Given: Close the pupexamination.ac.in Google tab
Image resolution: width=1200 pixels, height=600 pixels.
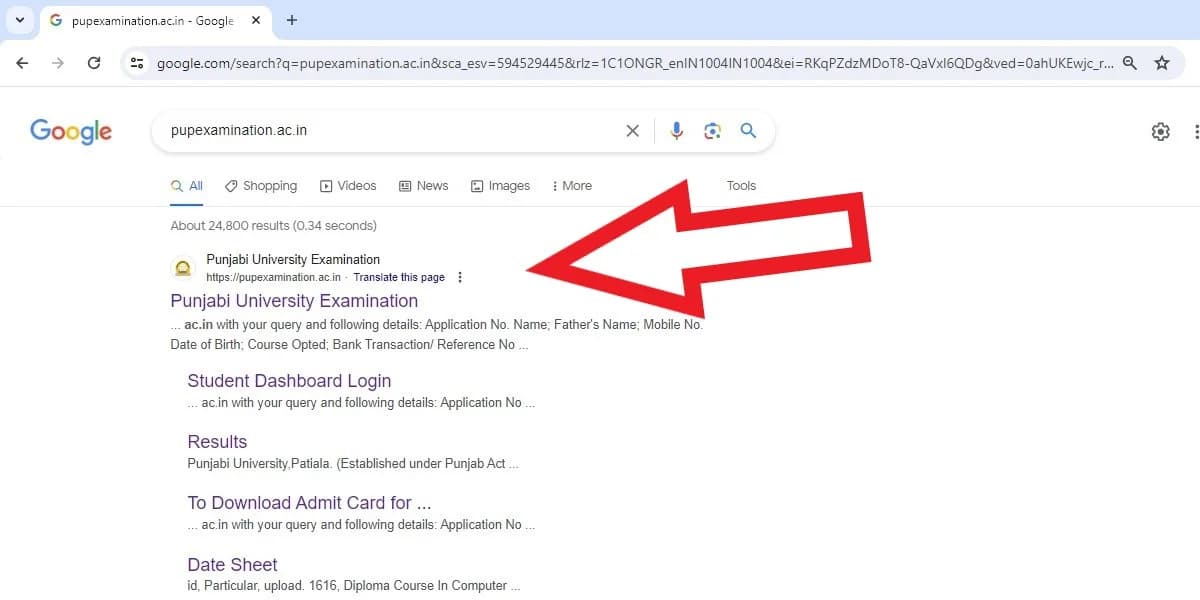Looking at the screenshot, I should pos(254,20).
